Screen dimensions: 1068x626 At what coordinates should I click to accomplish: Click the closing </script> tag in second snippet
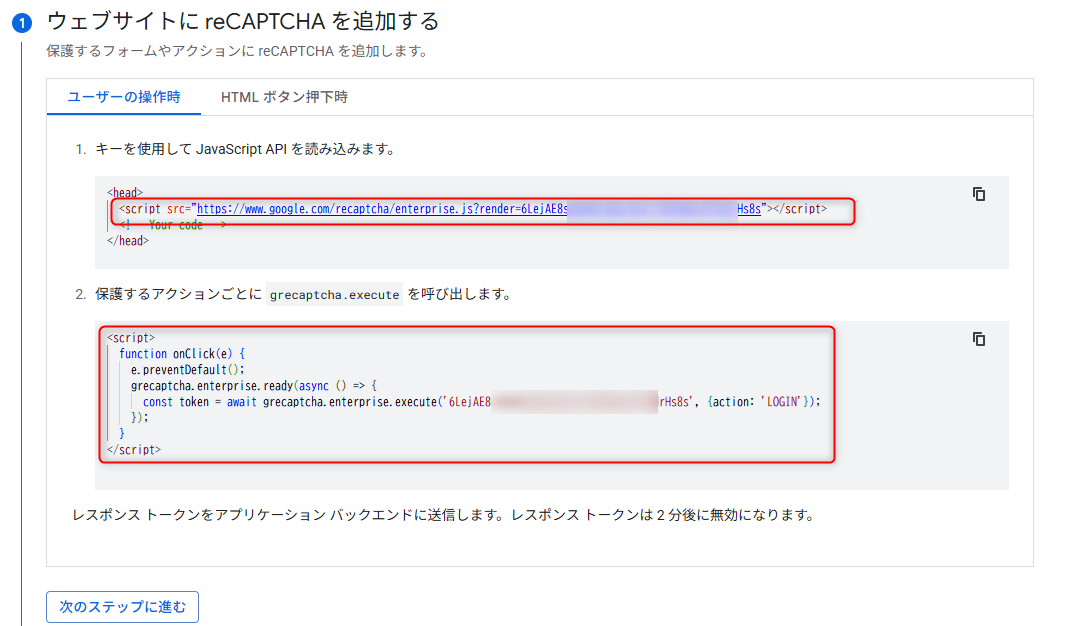(134, 450)
